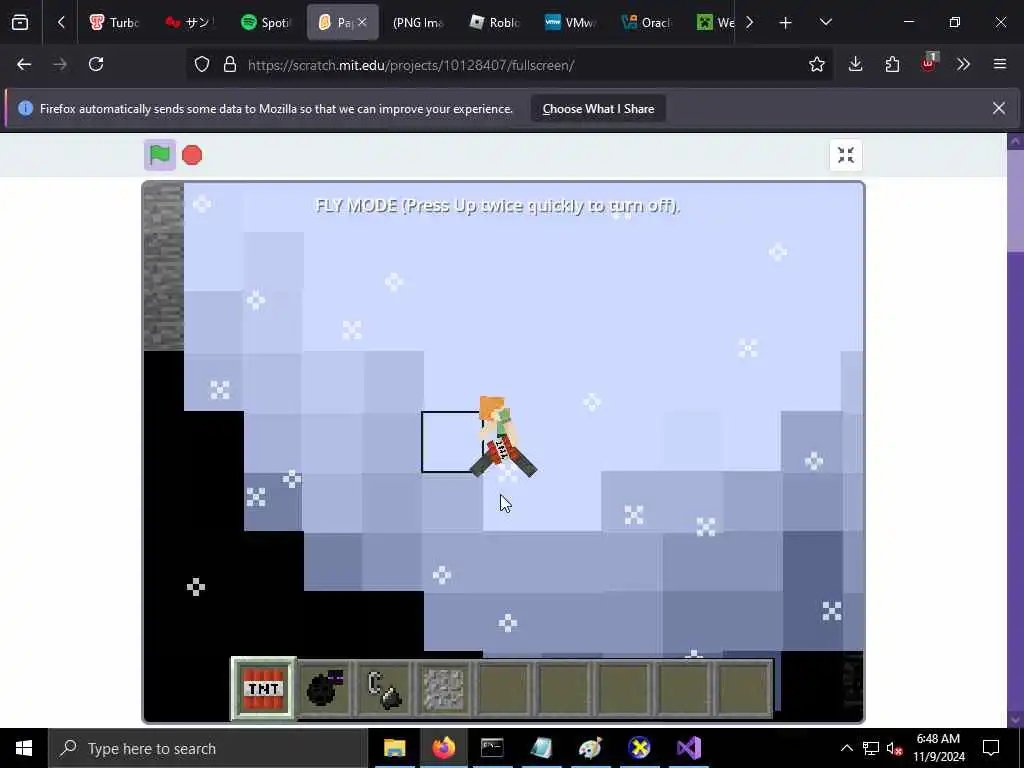The image size is (1024, 768).
Task: Open the red extension with badge
Action: pyautogui.click(x=928, y=63)
